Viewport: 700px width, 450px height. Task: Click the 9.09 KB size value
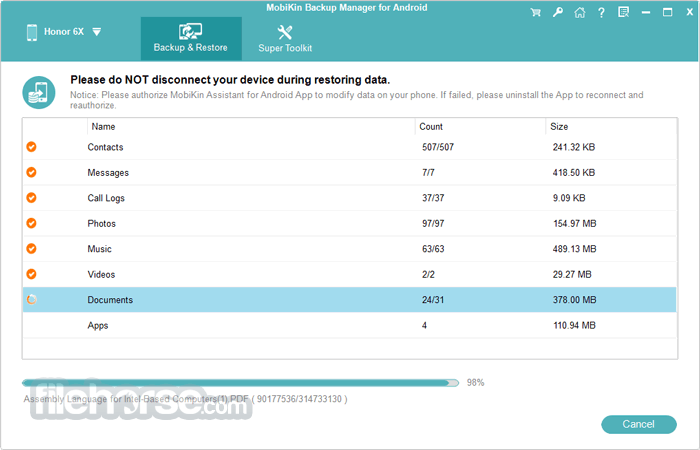tap(569, 198)
